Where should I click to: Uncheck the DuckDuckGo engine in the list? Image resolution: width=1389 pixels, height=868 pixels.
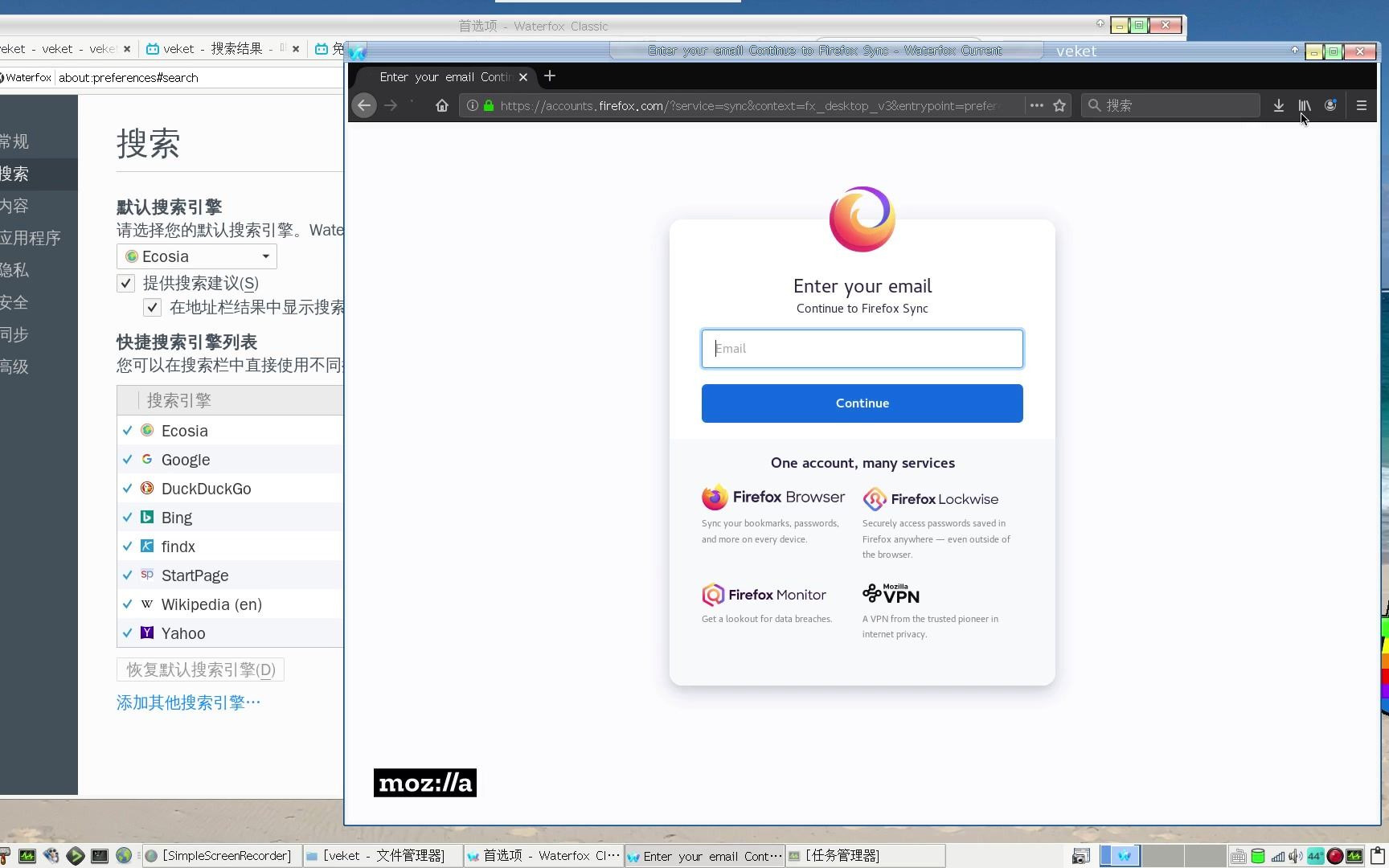pyautogui.click(x=127, y=489)
